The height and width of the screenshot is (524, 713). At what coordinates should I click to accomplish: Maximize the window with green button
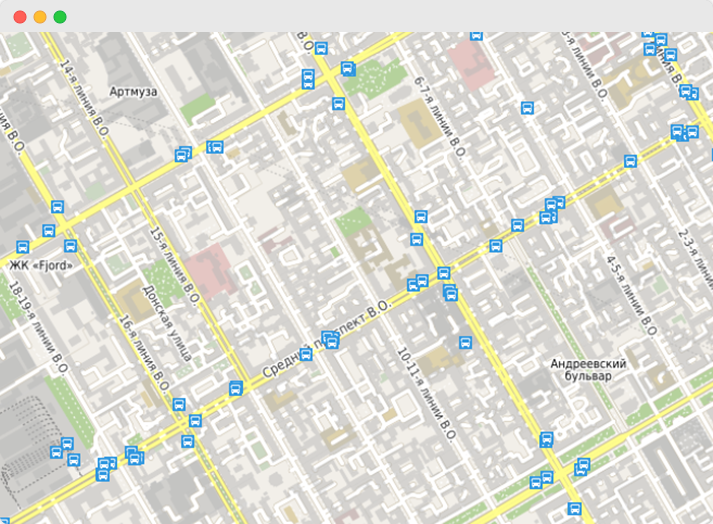click(60, 17)
